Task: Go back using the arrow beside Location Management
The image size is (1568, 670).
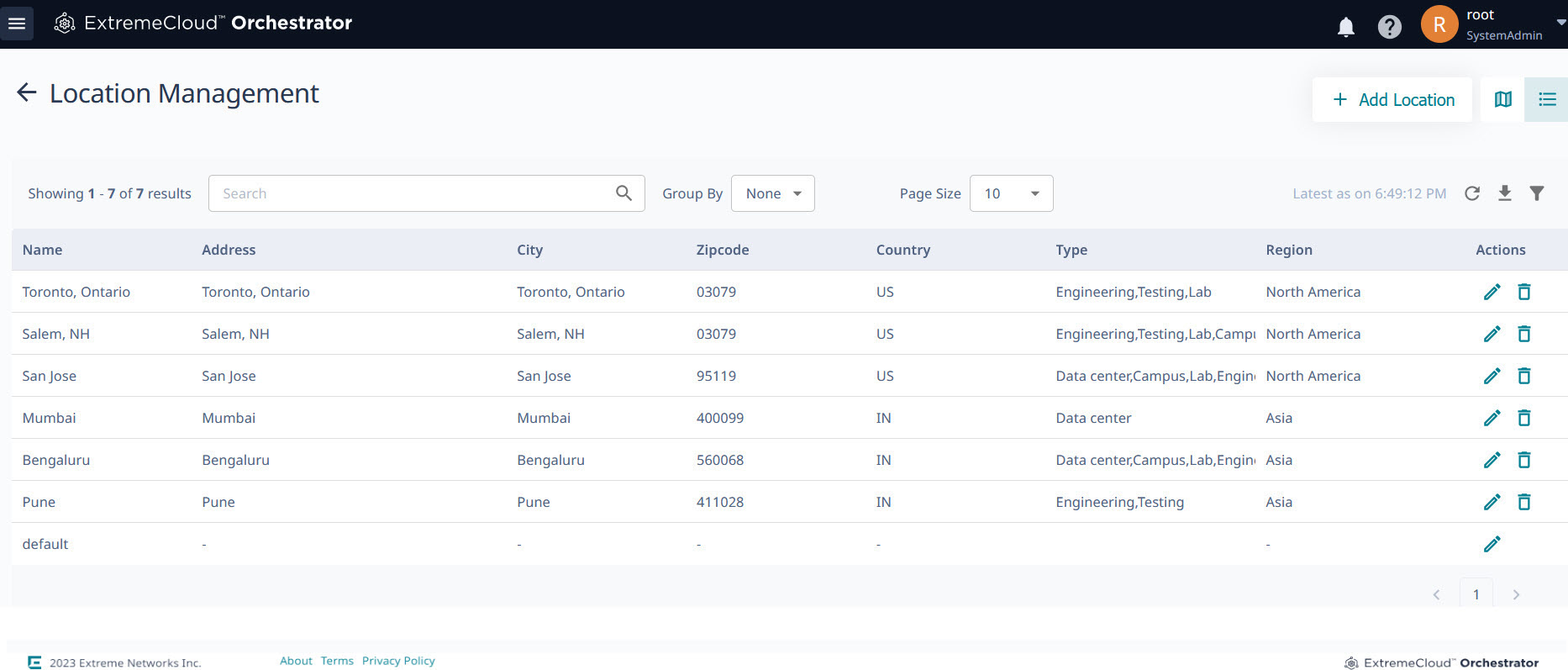Action: click(x=27, y=92)
